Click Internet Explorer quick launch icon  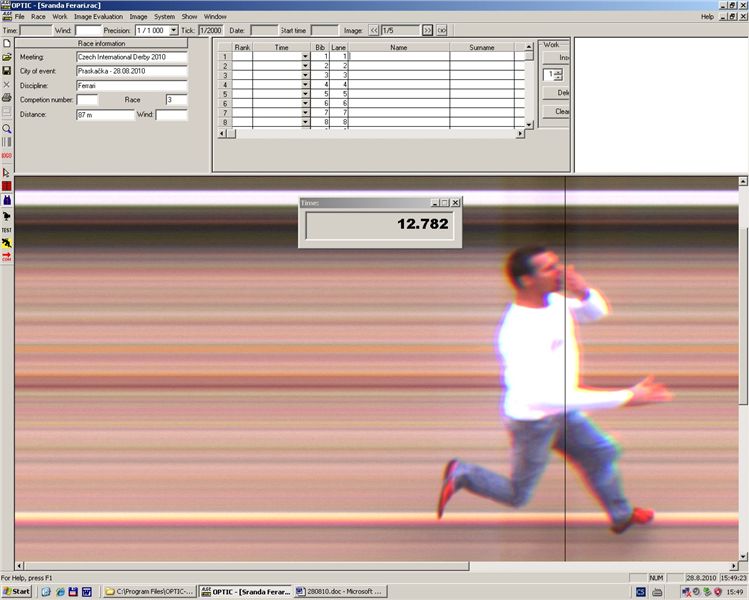[60, 591]
